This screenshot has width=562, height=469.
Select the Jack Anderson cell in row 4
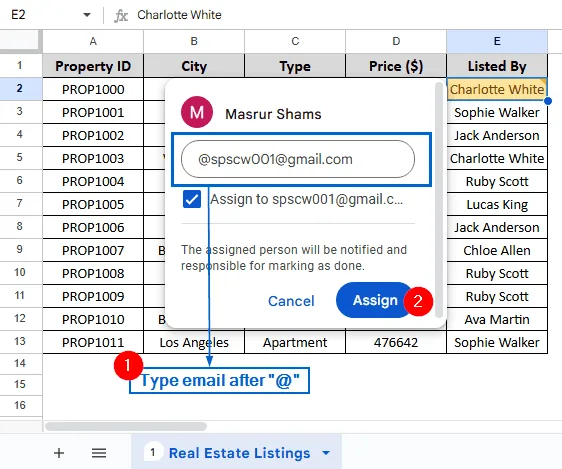click(x=497, y=135)
